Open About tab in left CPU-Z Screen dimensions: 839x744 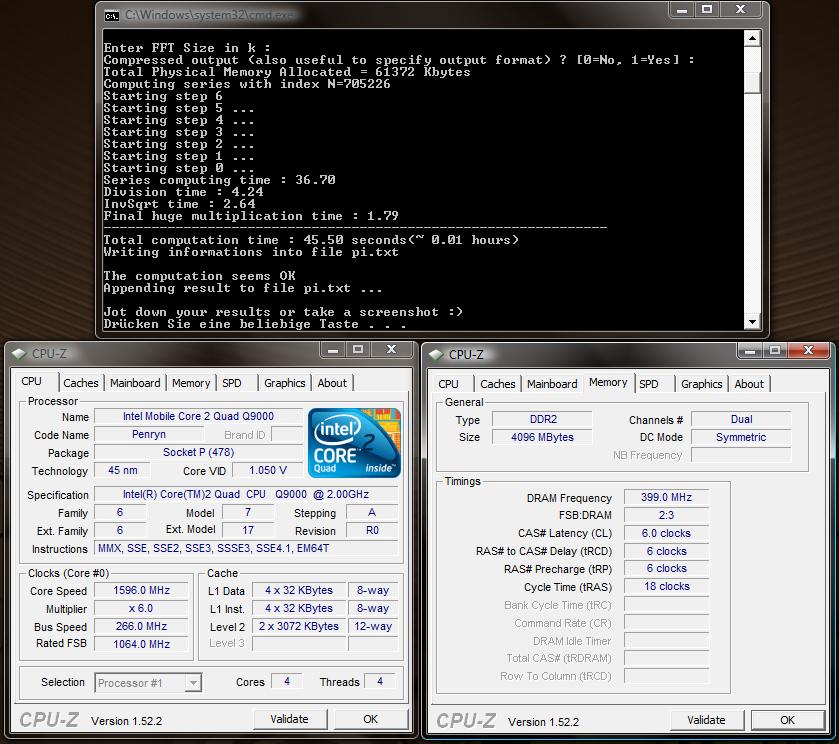tap(332, 383)
